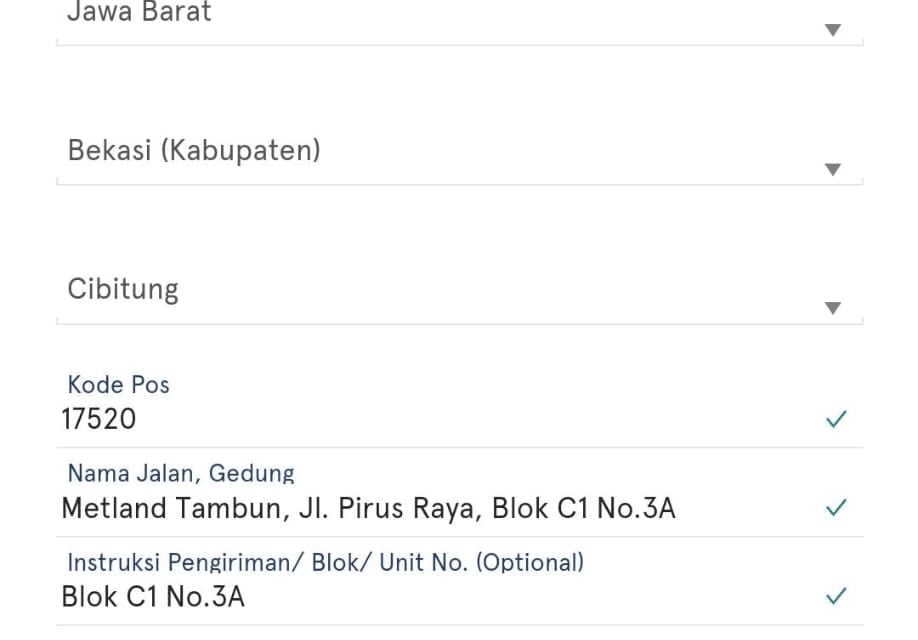
Task: Open the Cibitung district dropdown arrow
Action: pos(833,308)
